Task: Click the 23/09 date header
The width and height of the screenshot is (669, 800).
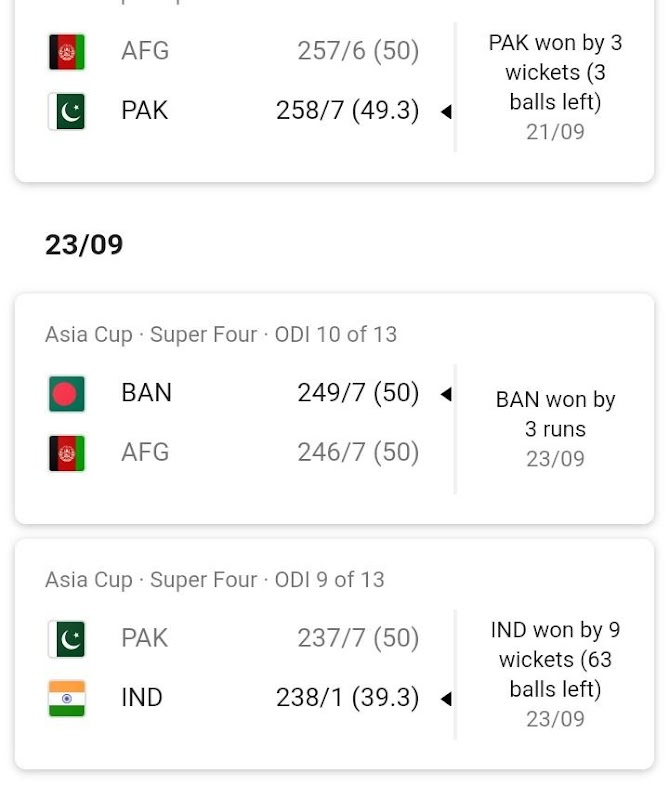Action: 84,245
